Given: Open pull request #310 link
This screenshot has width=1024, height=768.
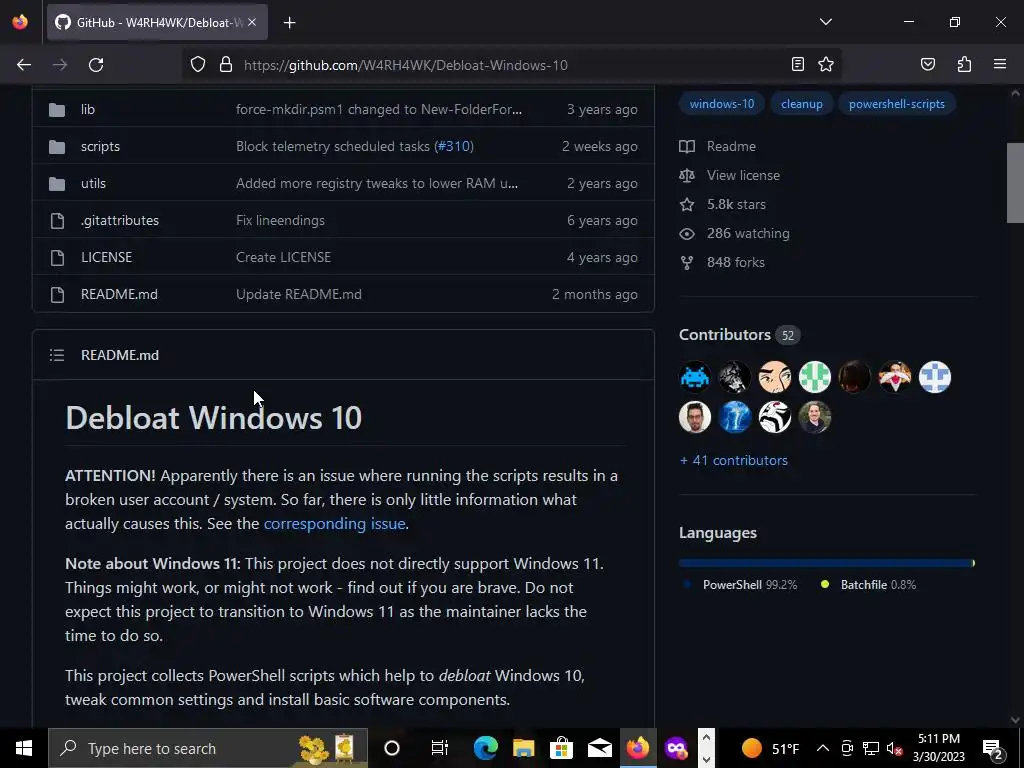Looking at the screenshot, I should tap(454, 146).
